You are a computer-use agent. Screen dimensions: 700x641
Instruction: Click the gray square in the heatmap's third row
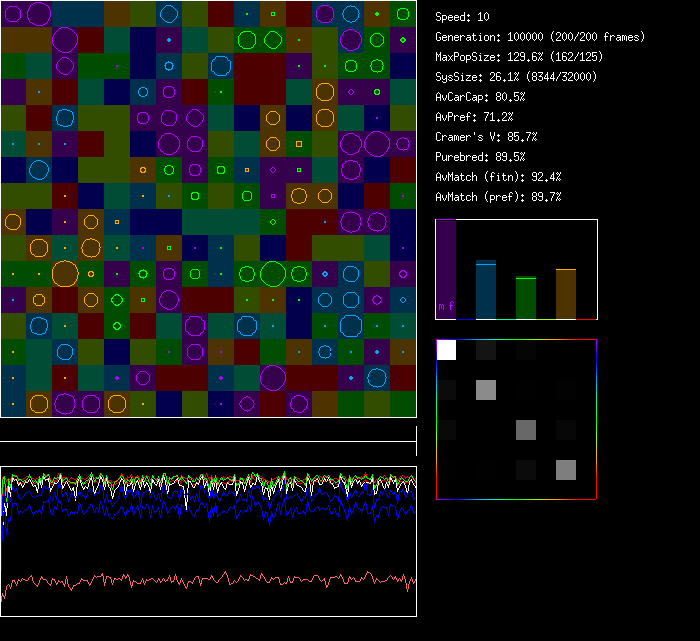tap(526, 430)
